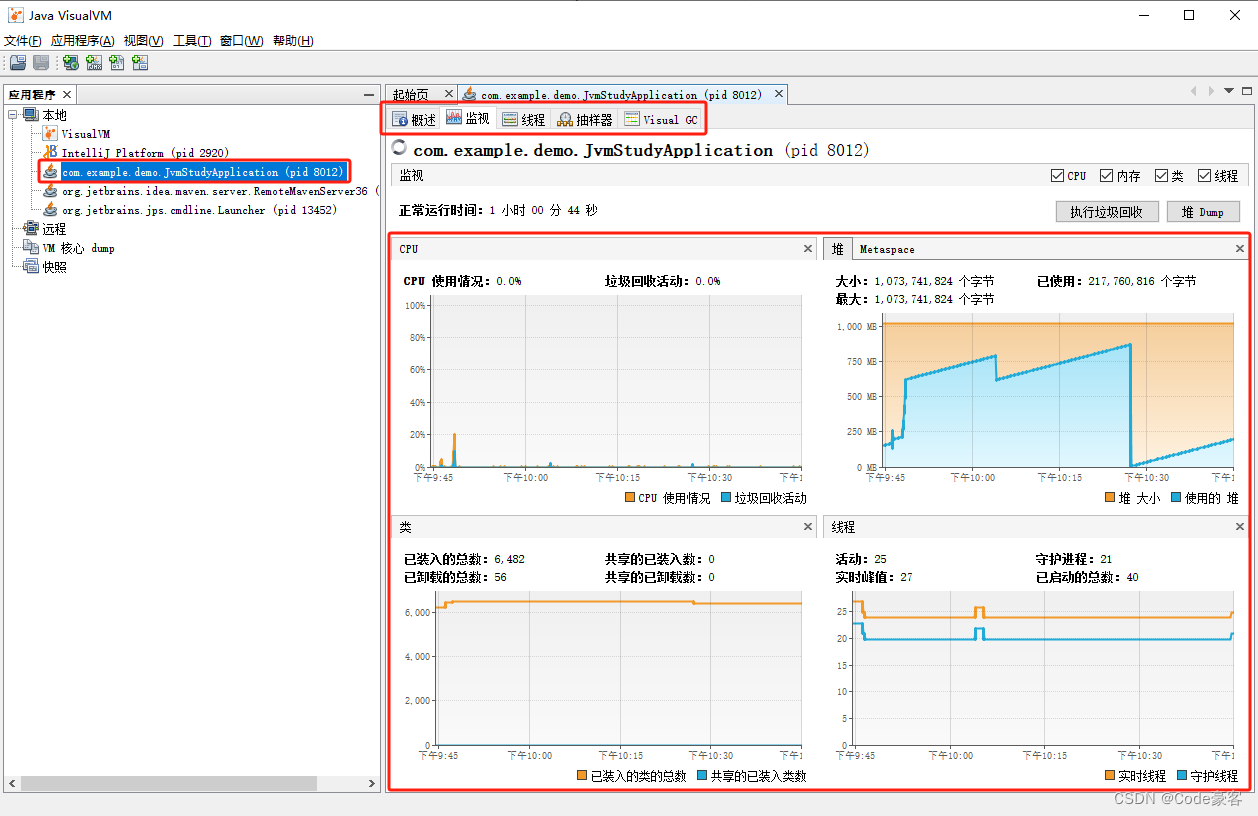
Task: Click the Add JMX Connection toolbar icon
Action: [x=94, y=63]
